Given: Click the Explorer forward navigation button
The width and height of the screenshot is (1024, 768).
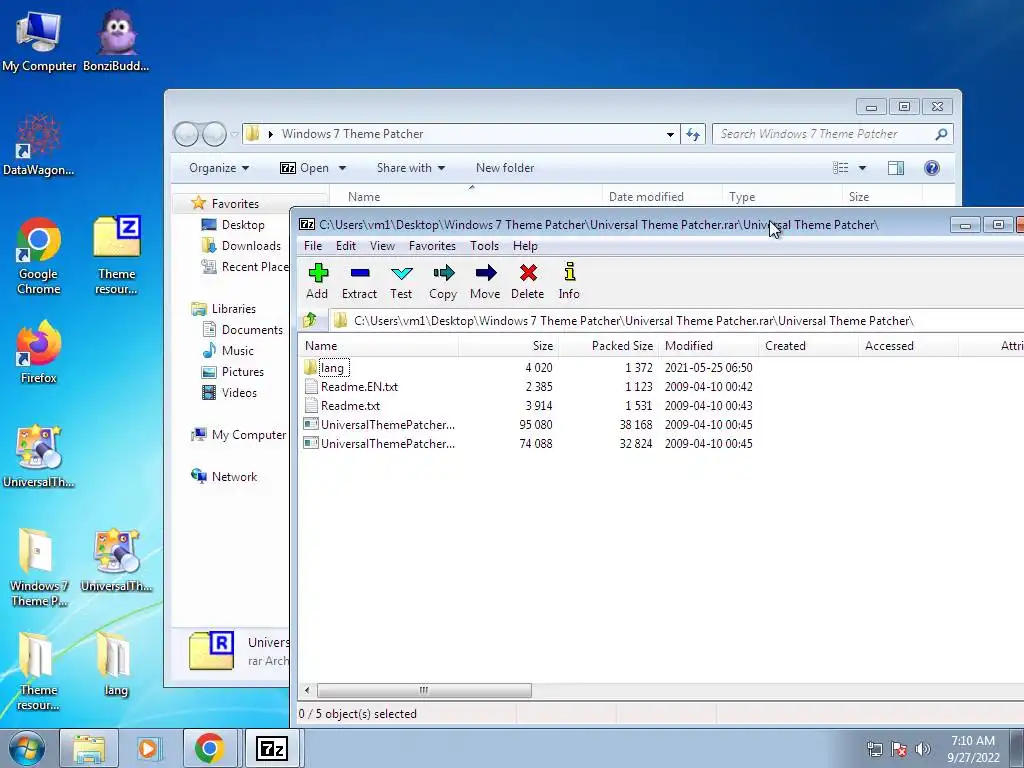Looking at the screenshot, I should (214, 135).
